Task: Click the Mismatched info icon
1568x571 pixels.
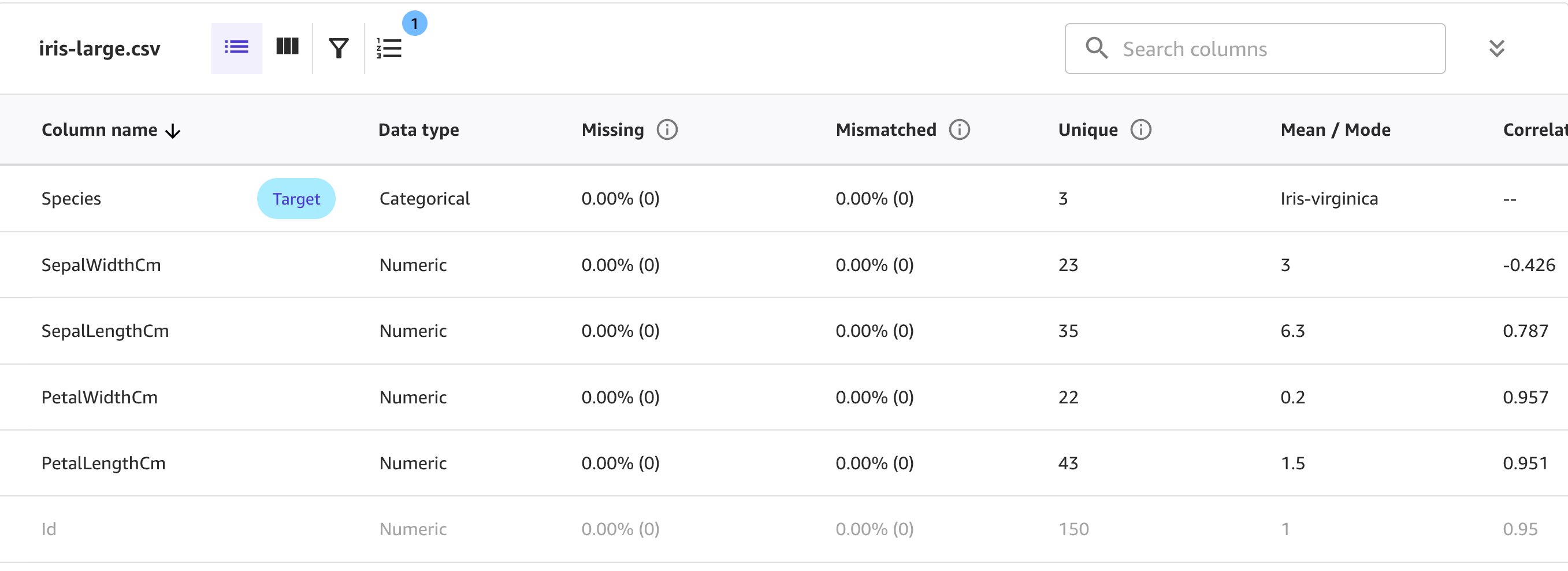Action: (x=959, y=129)
